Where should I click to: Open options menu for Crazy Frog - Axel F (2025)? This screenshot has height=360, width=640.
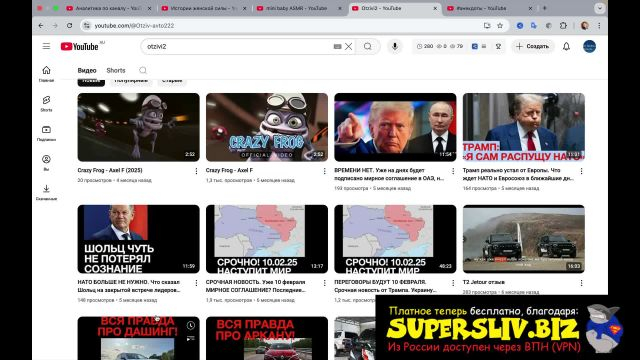[196, 171]
